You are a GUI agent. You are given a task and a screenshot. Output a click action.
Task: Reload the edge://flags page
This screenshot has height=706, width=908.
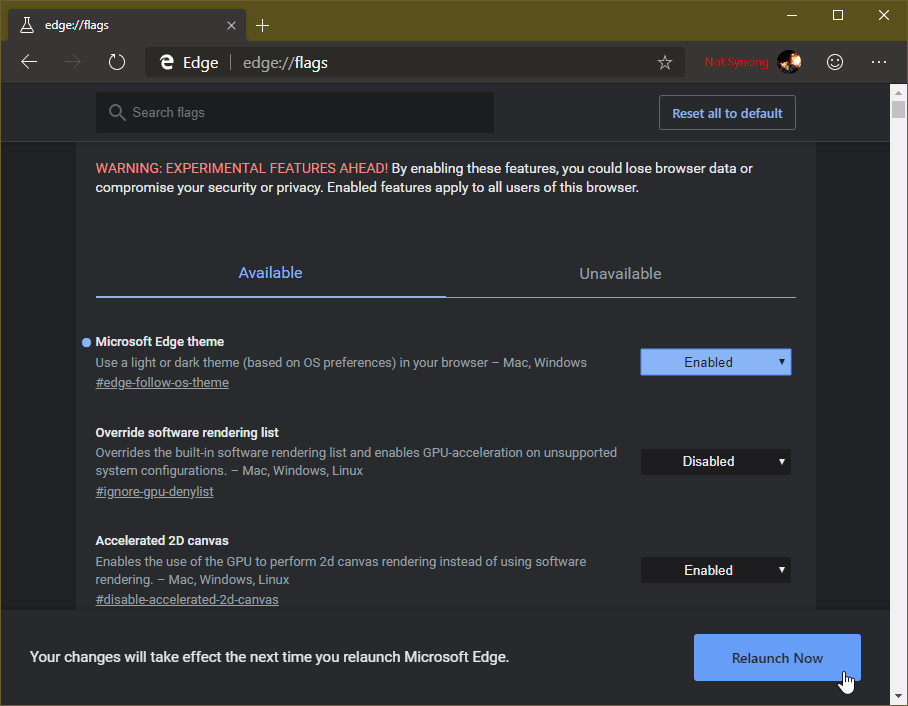coord(117,61)
